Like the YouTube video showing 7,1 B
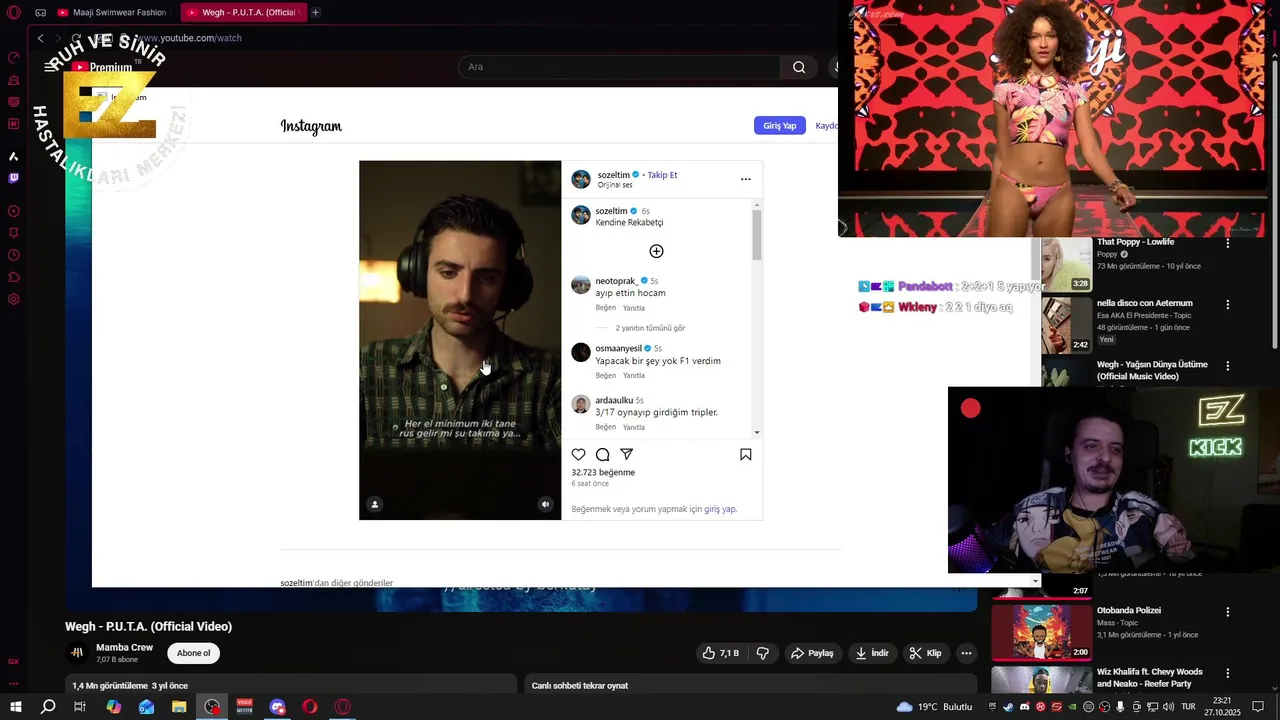Viewport: 1280px width, 720px height. pyautogui.click(x=720, y=653)
